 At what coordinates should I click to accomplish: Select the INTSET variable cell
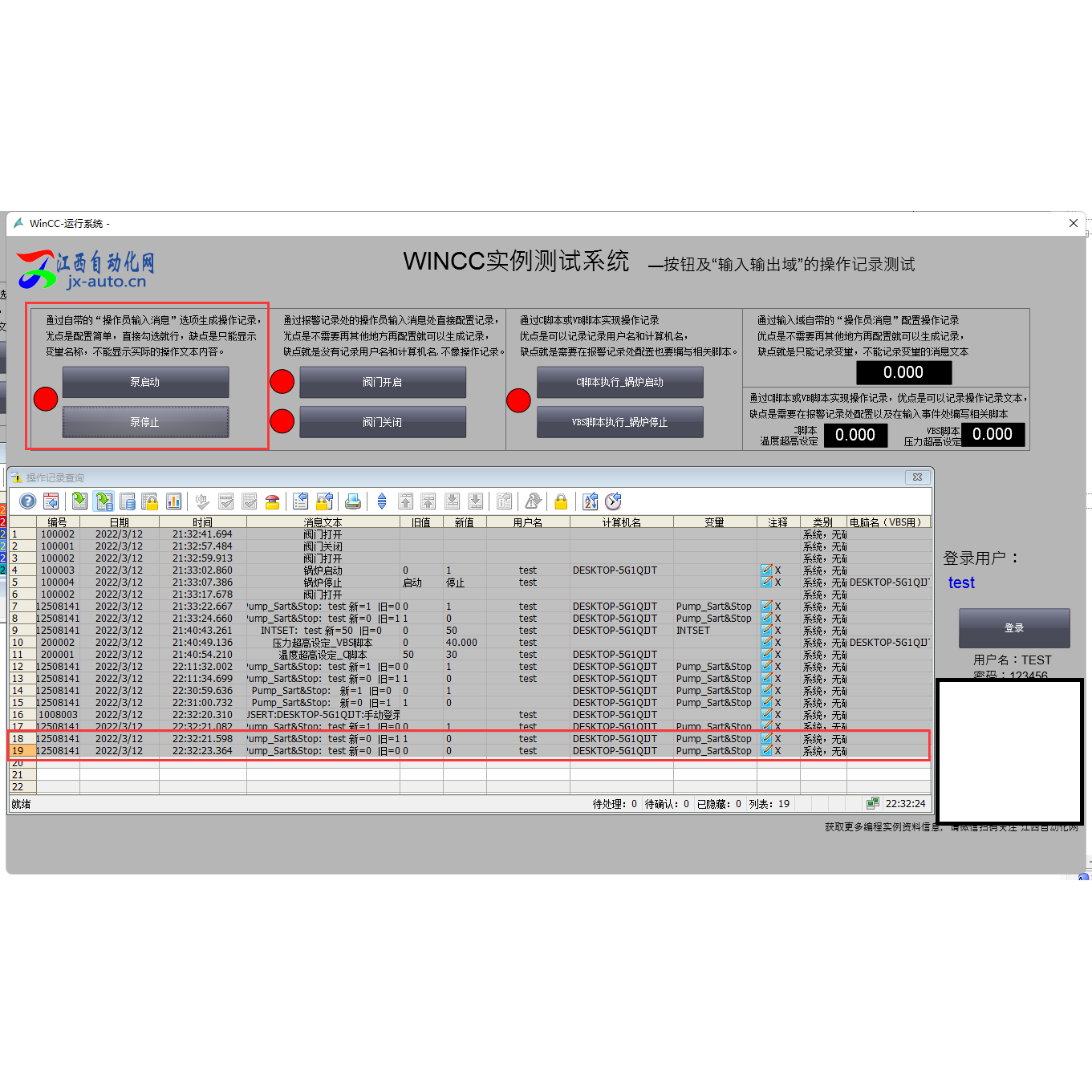[x=715, y=631]
